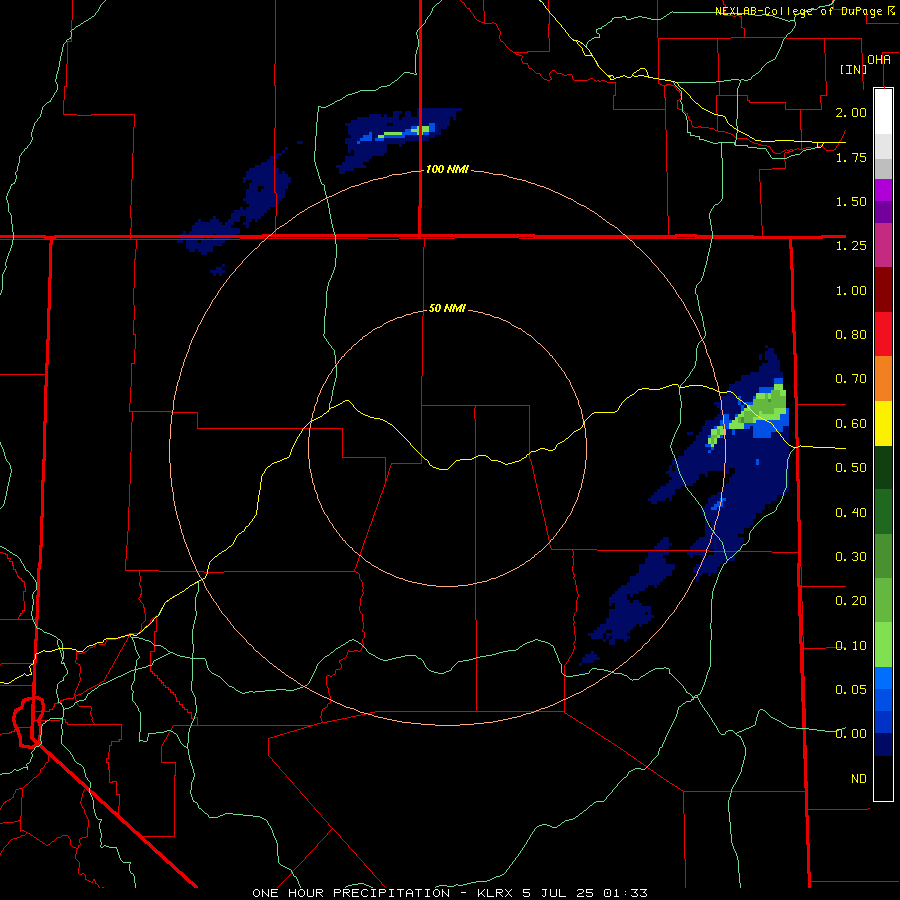Select the yellow legend swatch
The image size is (900, 900).
(x=883, y=423)
